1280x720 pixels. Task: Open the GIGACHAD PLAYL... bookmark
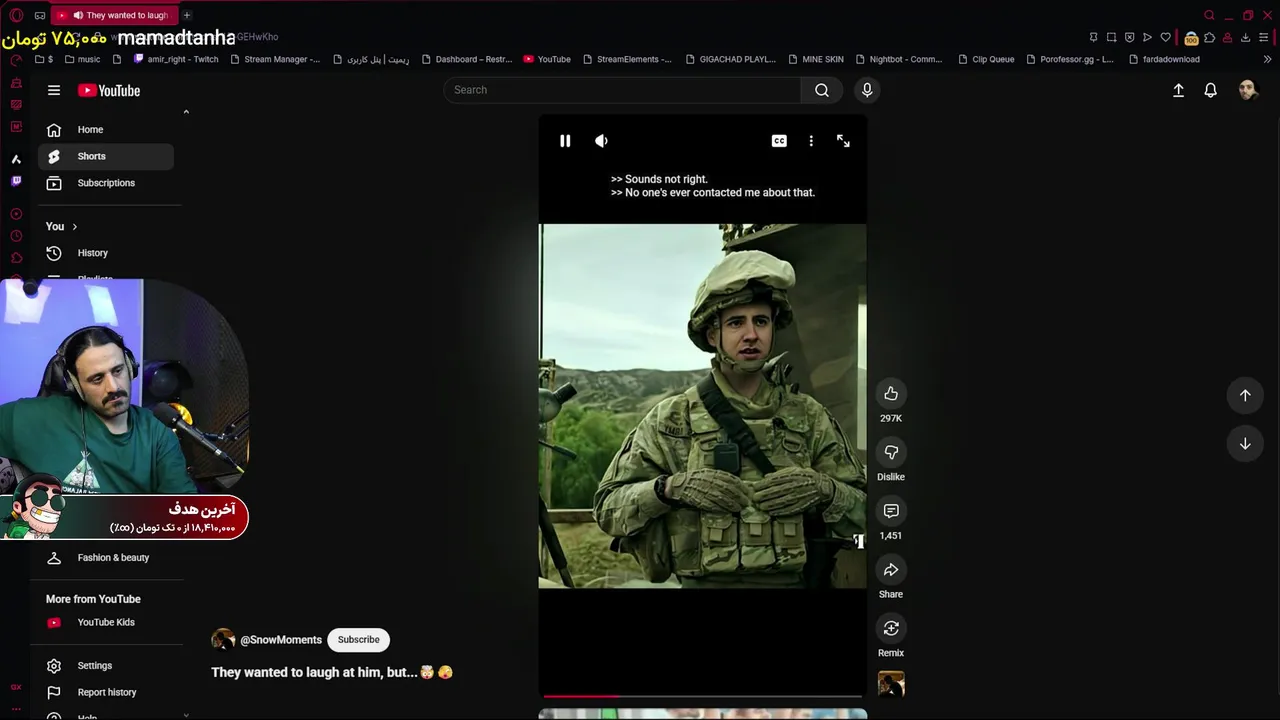tap(730, 59)
